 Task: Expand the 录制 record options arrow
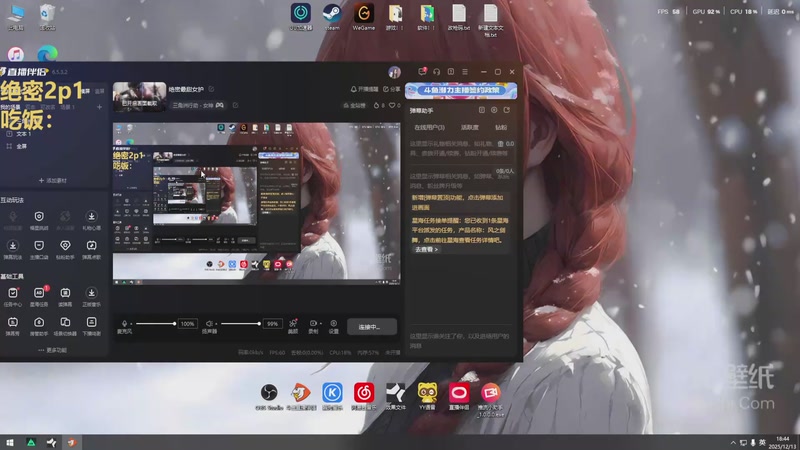coord(320,323)
